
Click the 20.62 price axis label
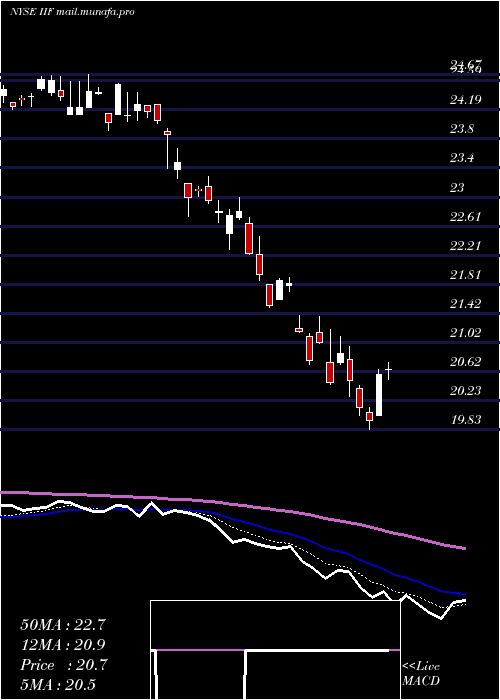pyautogui.click(x=466, y=362)
